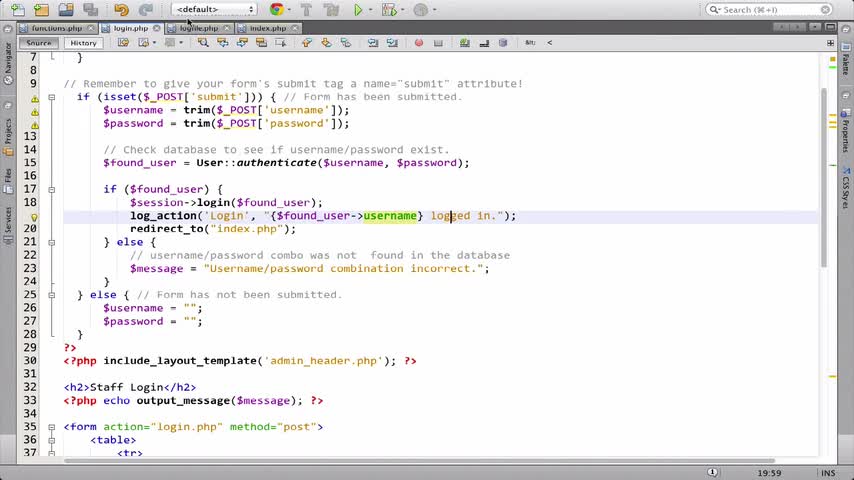Open the Profile Project dropdown arrow
The image size is (854, 480).
[434, 10]
